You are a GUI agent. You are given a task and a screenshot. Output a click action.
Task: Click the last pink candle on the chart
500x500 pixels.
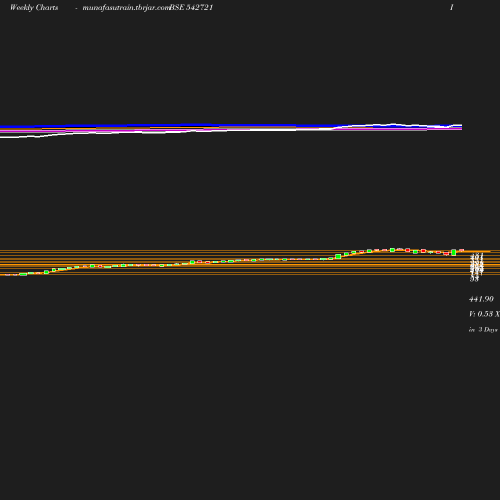[x=462, y=250]
